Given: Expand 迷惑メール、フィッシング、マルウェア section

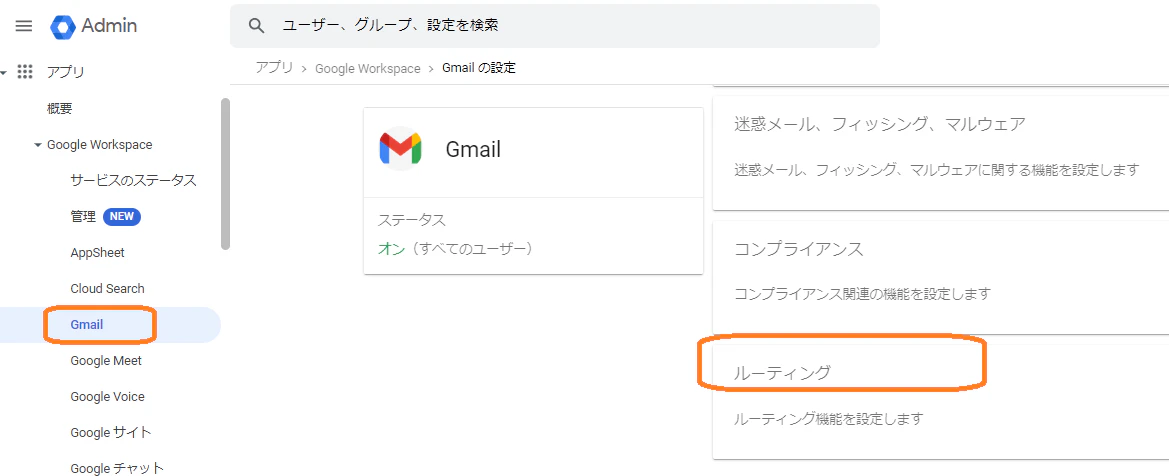Looking at the screenshot, I should tap(941, 148).
